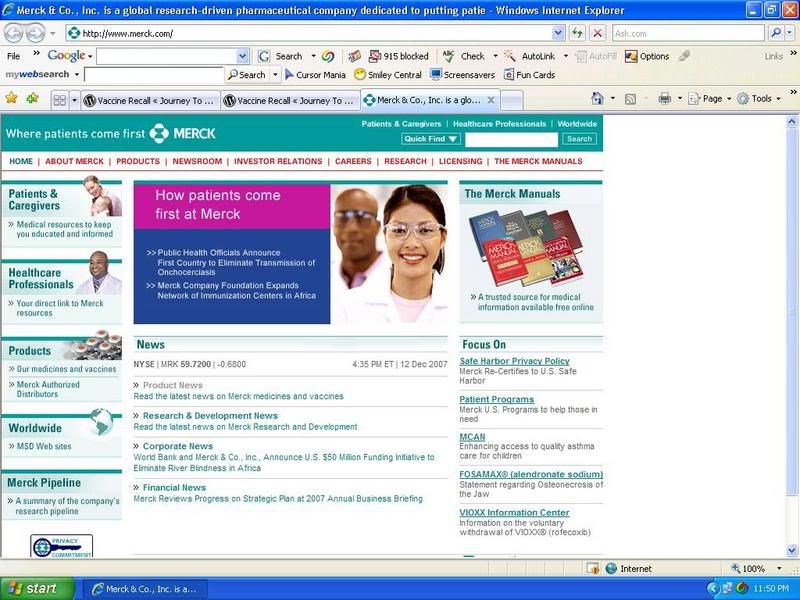This screenshot has width=800, height=600.
Task: Open the 915 blocked popup blocker
Action: click(398, 56)
